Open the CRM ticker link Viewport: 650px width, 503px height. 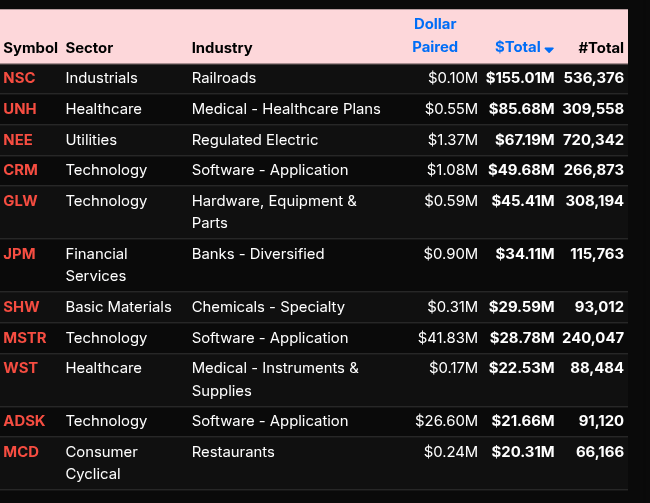pyautogui.click(x=20, y=170)
